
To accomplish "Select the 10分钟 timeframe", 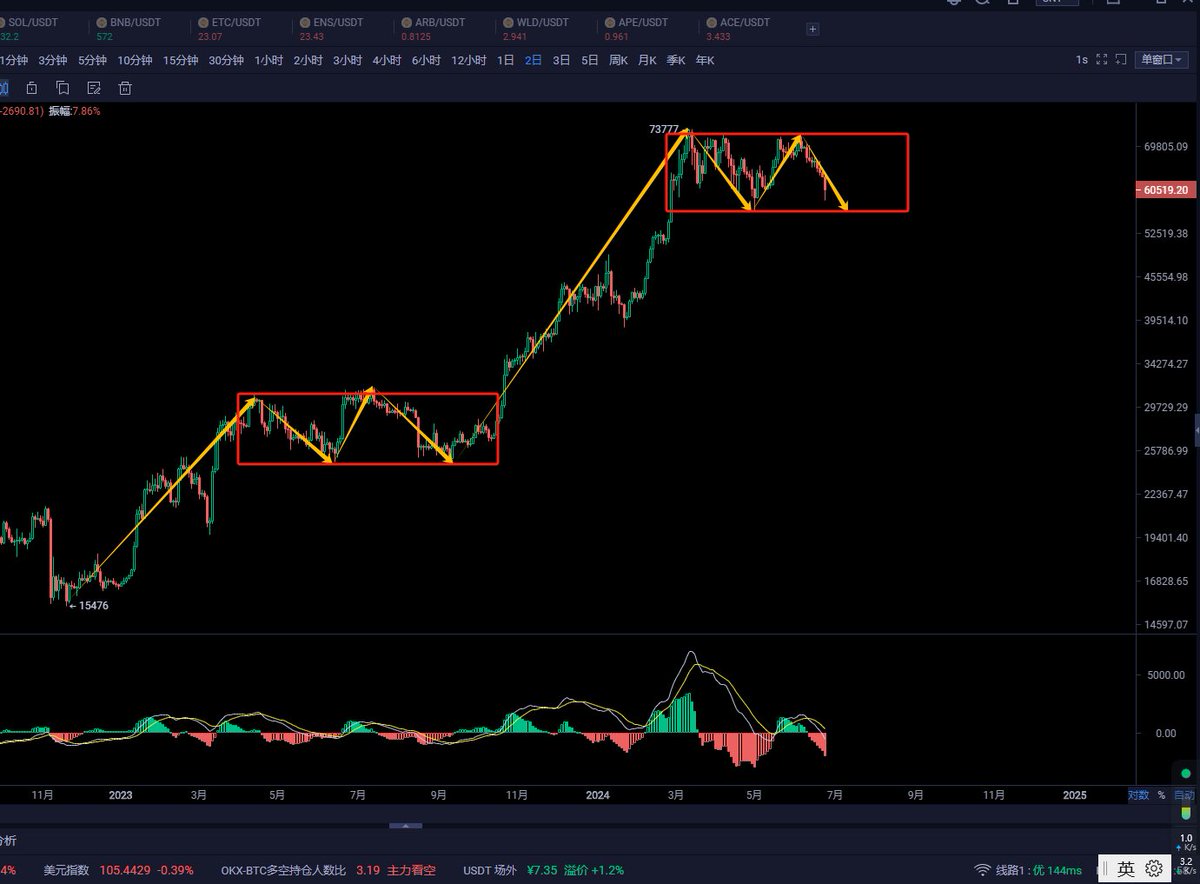I will [134, 60].
